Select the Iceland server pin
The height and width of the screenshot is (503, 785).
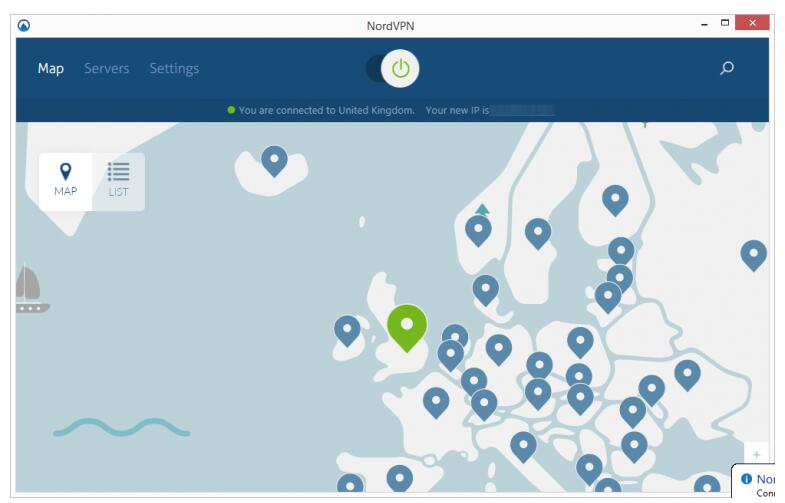pos(274,161)
